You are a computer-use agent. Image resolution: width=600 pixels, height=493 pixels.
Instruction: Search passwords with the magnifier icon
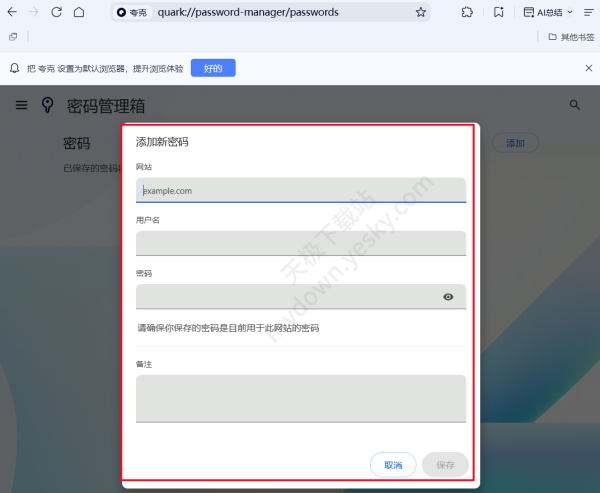point(574,104)
